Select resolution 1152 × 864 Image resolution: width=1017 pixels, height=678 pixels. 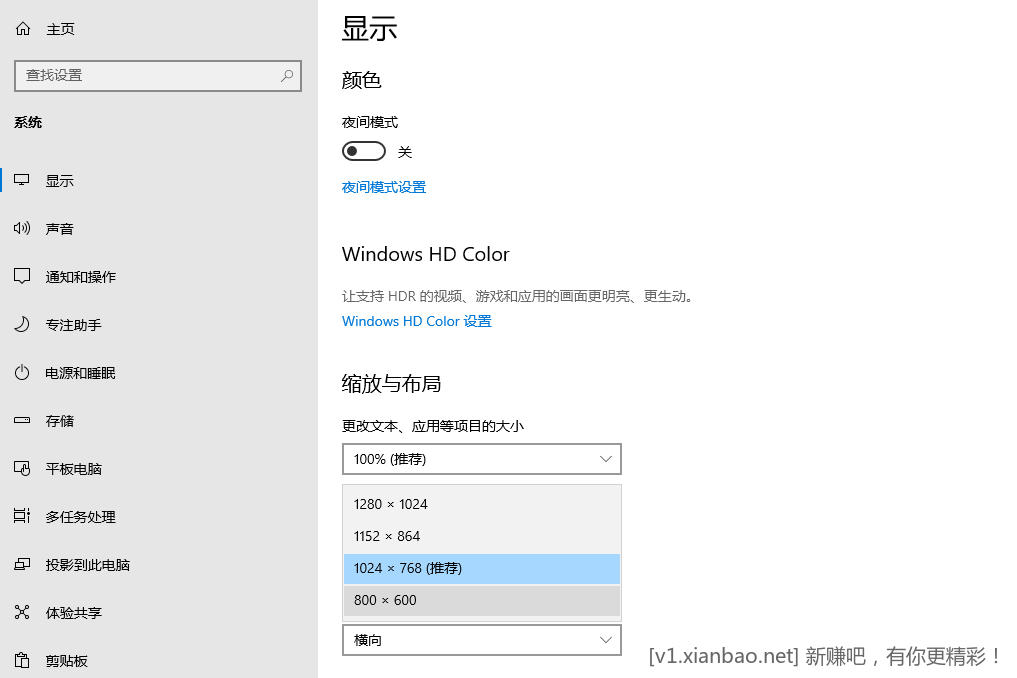pyautogui.click(x=481, y=537)
